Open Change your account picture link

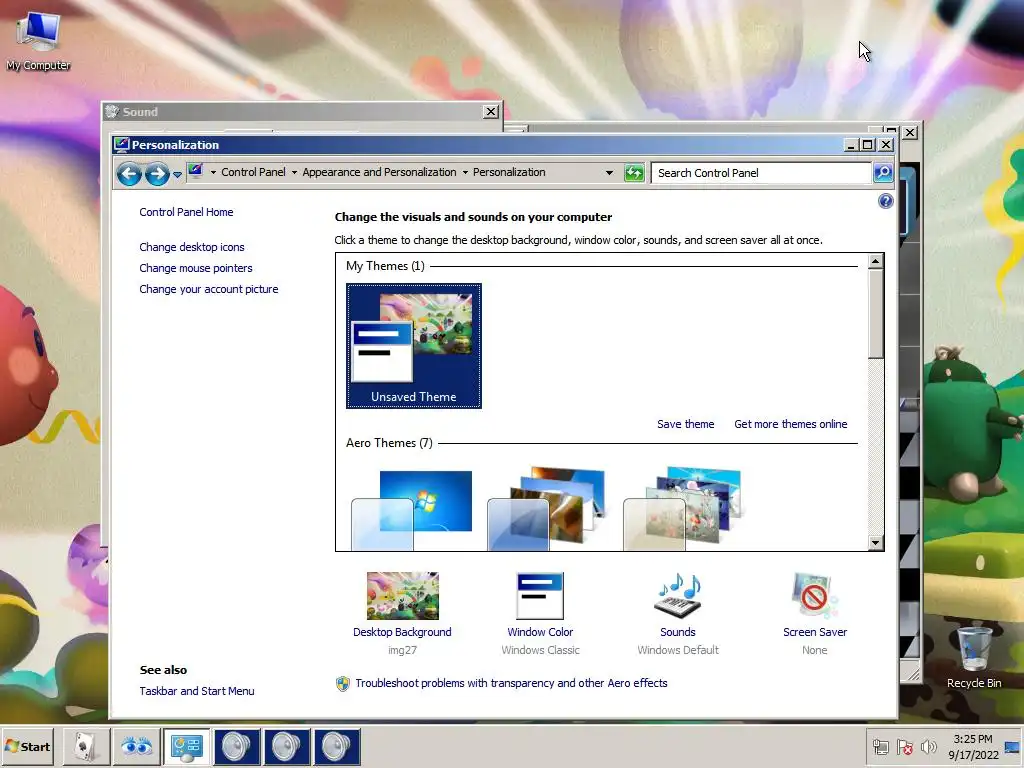pyautogui.click(x=208, y=289)
